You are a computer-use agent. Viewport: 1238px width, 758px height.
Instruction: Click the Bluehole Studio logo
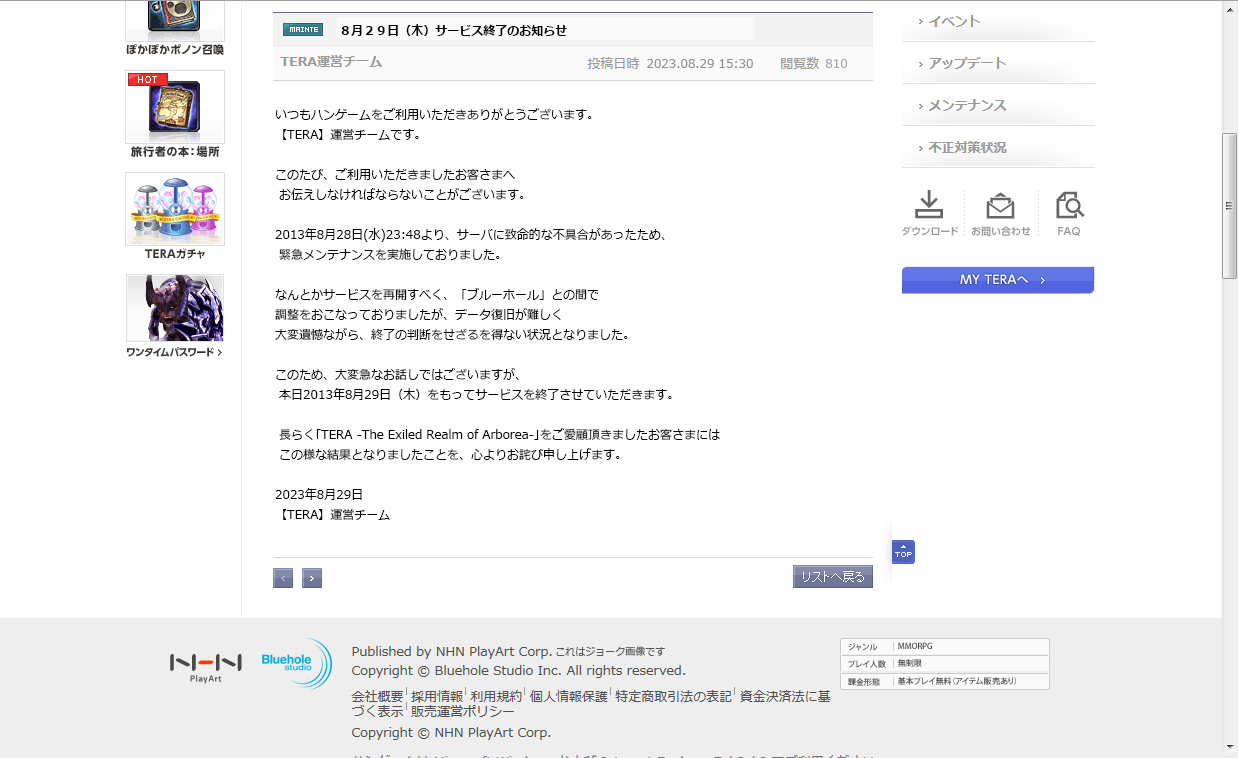pyautogui.click(x=295, y=664)
